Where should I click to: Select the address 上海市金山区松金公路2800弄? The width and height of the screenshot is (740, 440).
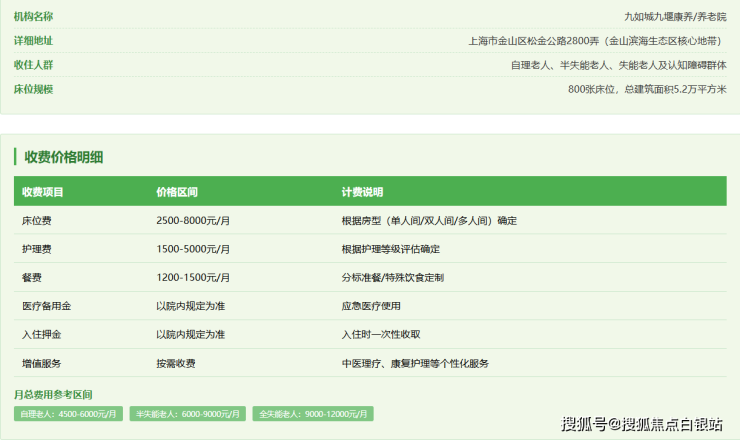533,41
